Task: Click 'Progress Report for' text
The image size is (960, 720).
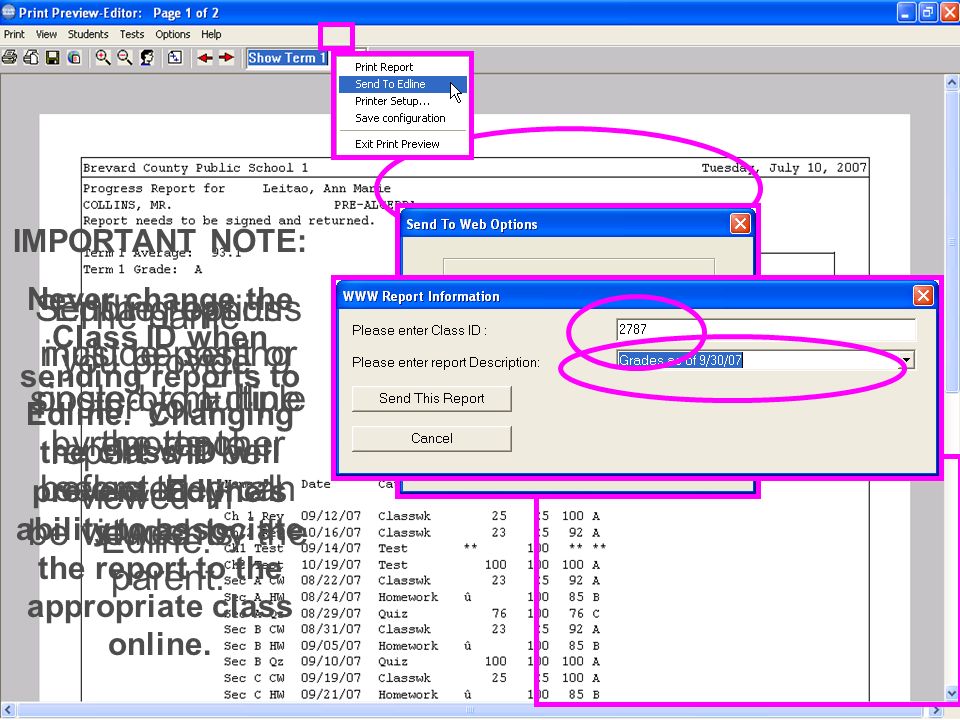Action: (x=154, y=188)
